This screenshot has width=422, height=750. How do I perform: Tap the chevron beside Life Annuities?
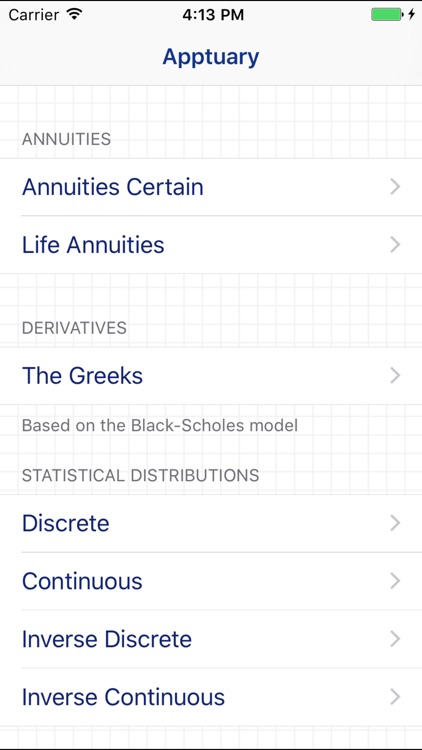(x=395, y=244)
